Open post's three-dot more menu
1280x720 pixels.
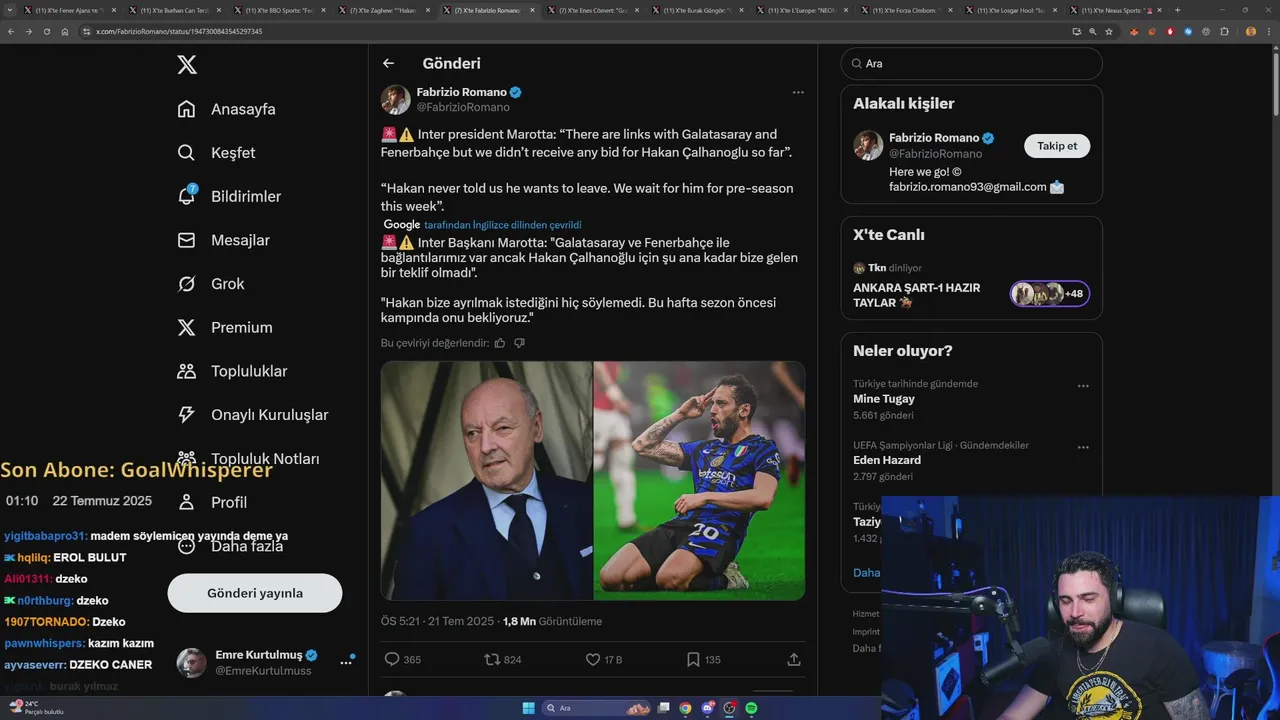tap(798, 92)
